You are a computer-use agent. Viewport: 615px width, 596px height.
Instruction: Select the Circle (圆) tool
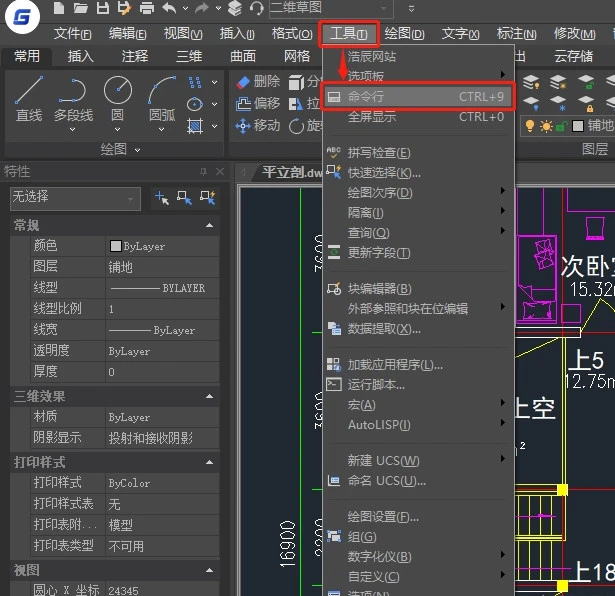click(x=118, y=100)
